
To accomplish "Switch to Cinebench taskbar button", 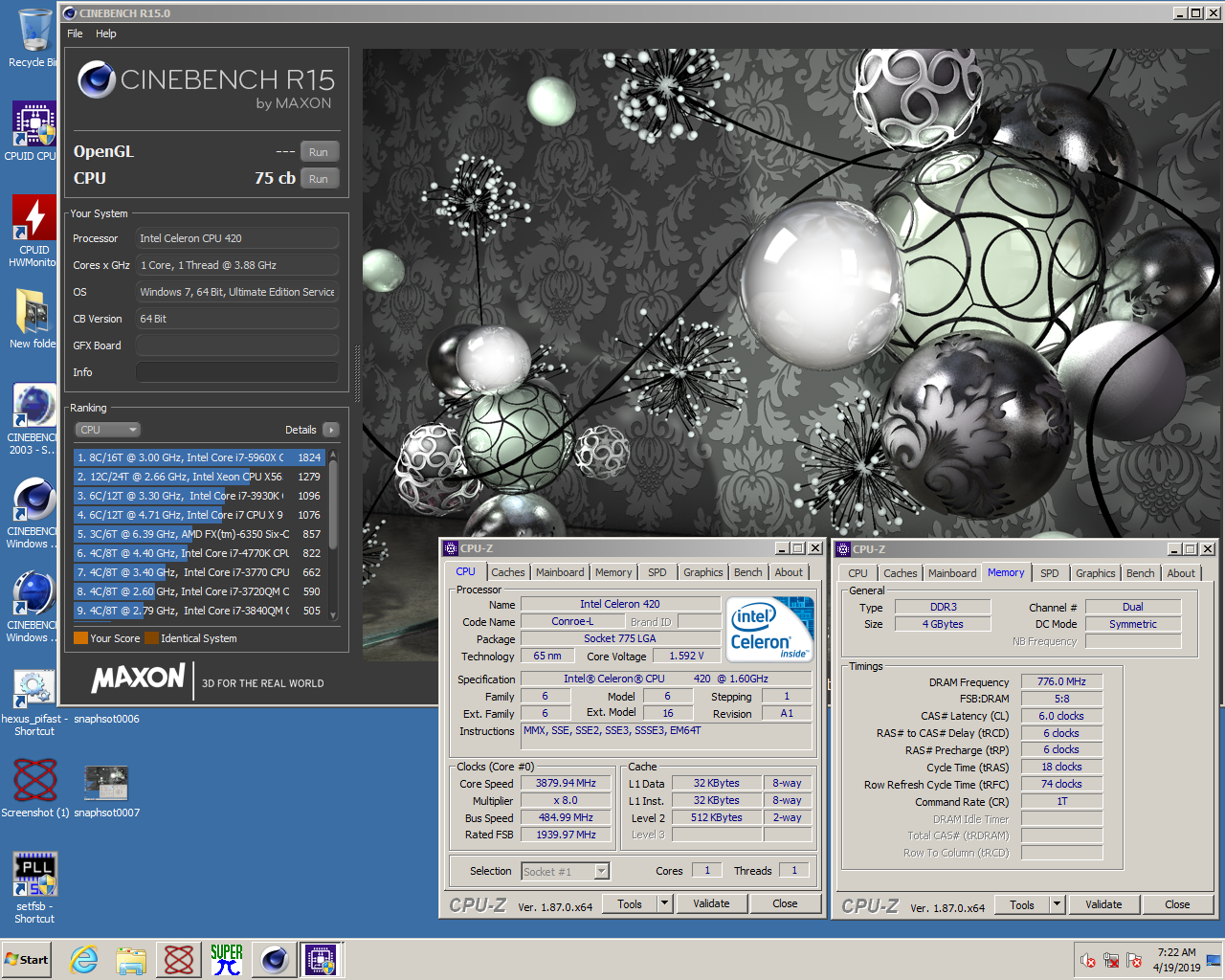I will (275, 960).
